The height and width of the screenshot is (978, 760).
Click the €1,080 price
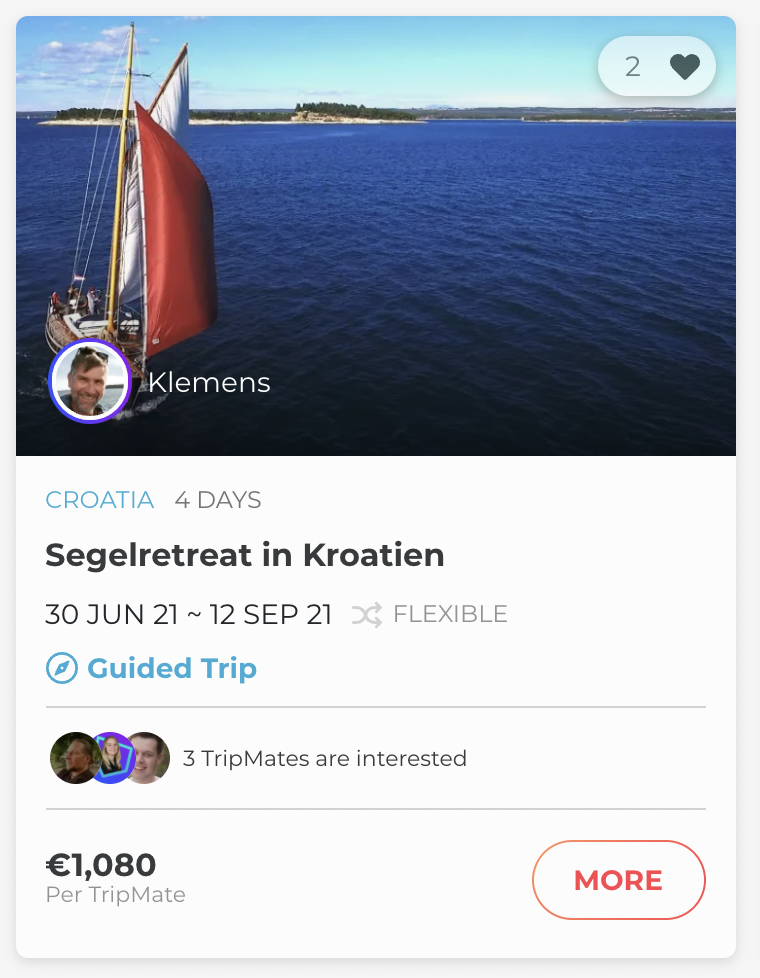(x=101, y=864)
